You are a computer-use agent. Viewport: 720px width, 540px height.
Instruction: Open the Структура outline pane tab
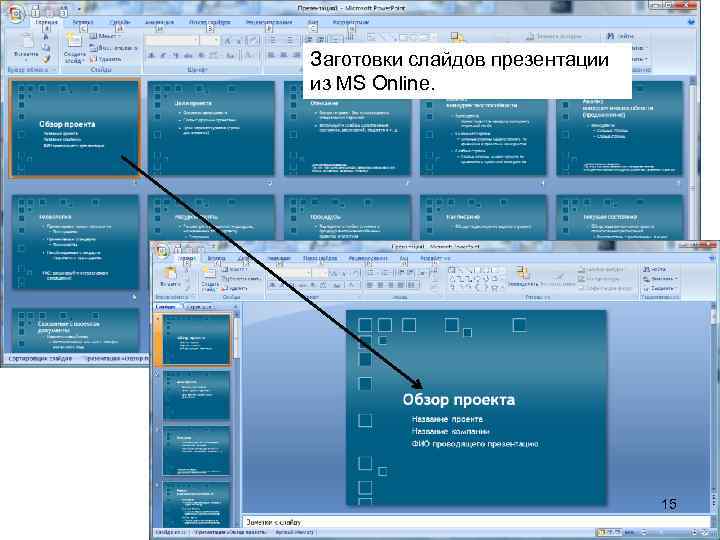coord(199,307)
